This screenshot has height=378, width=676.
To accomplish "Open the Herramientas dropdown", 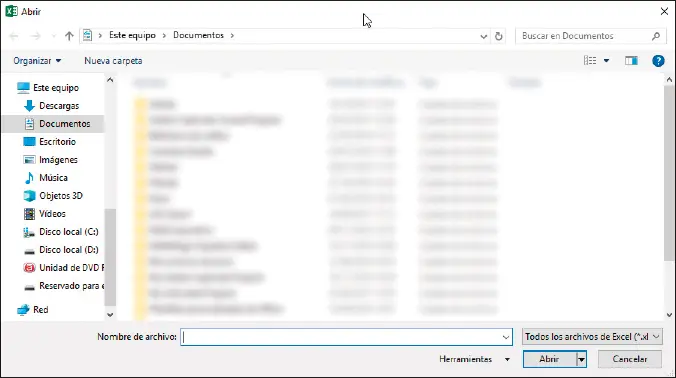I will point(474,359).
